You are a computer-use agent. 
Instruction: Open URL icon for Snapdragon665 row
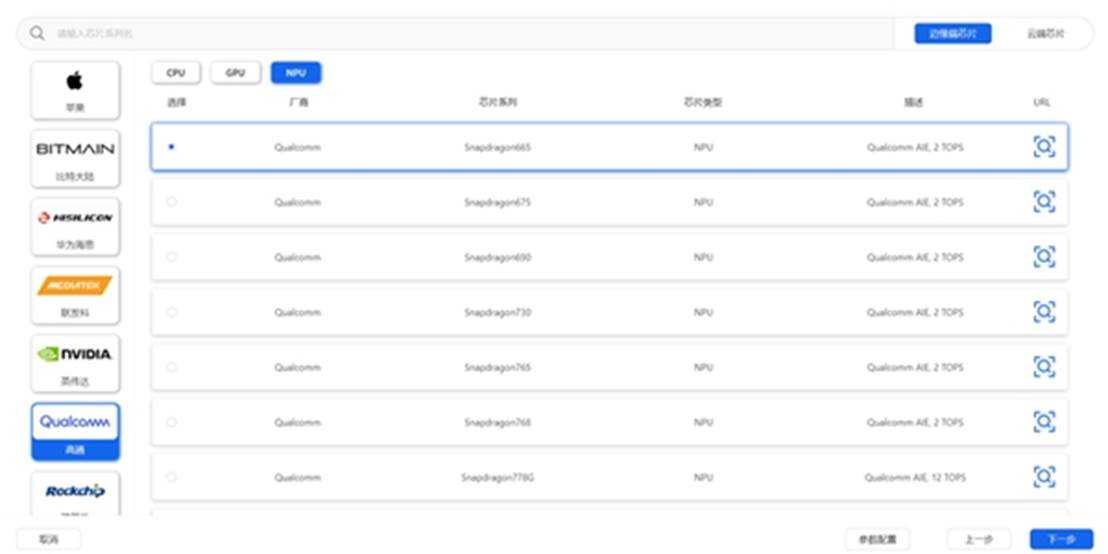pos(1044,147)
